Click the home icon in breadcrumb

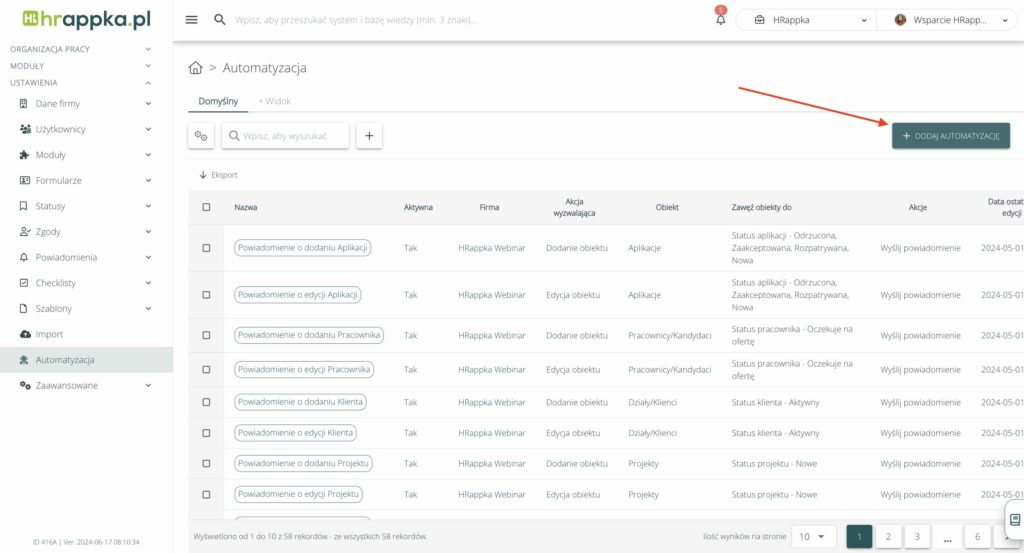[196, 68]
